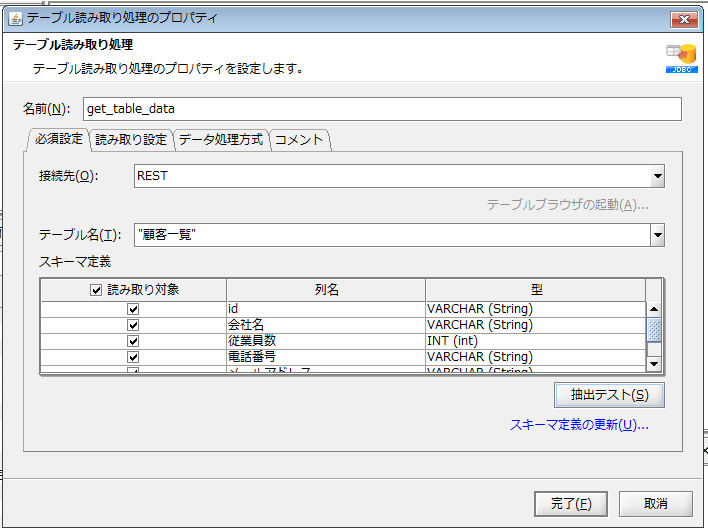Uncheck the 電話番号 row checkbox
Viewport: 708px width, 528px height.
pyautogui.click(x=133, y=357)
